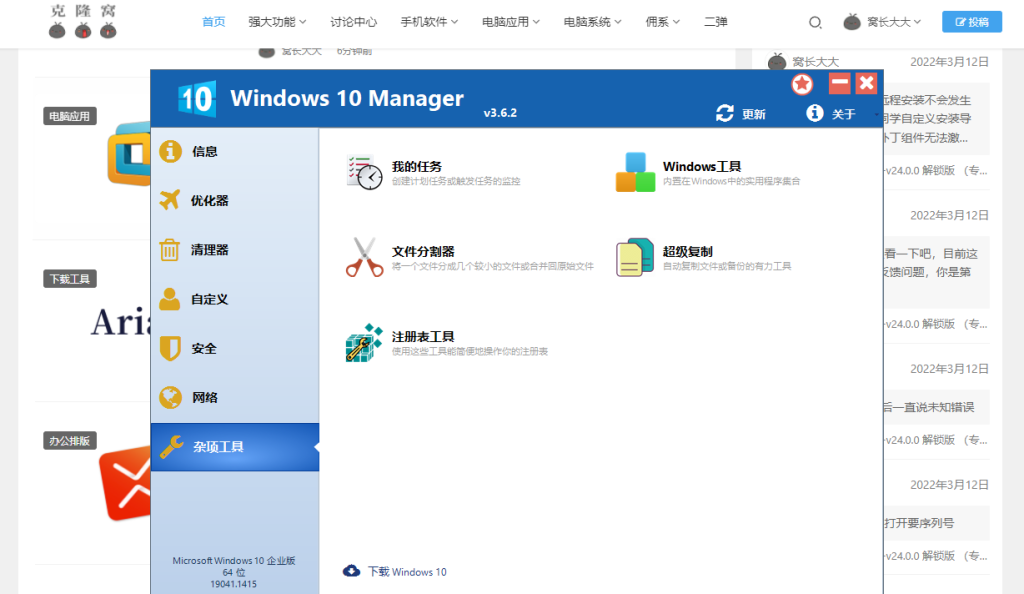This screenshot has height=594, width=1024.
Task: Open the 清理器 trash bin icon
Action: click(169, 249)
